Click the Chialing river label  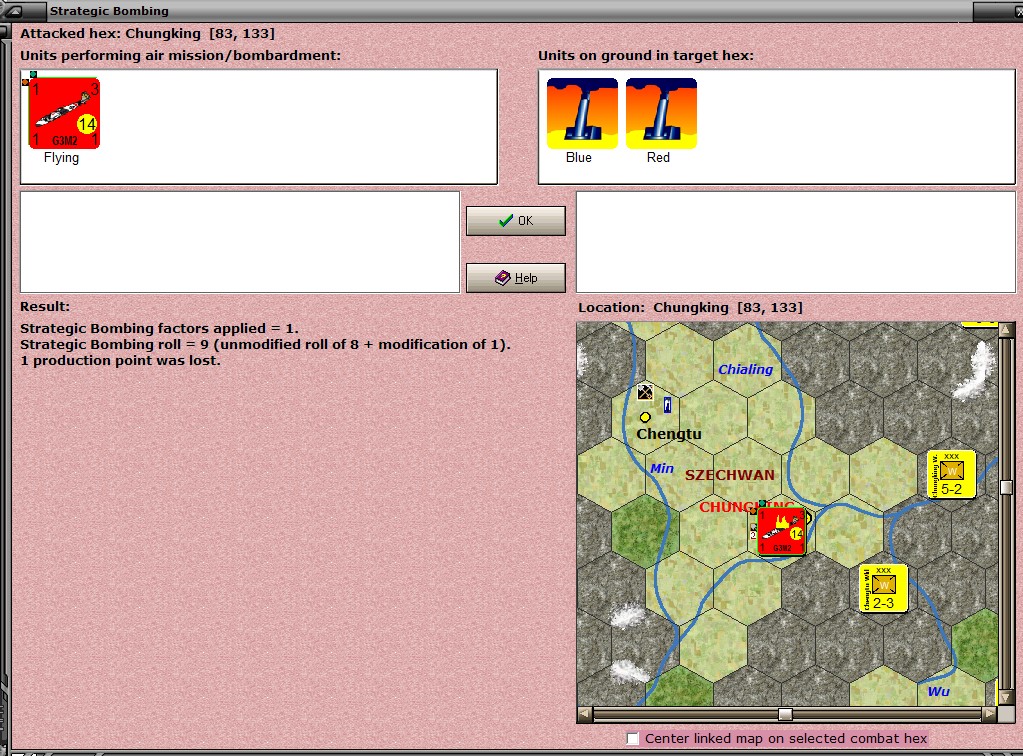tap(745, 369)
